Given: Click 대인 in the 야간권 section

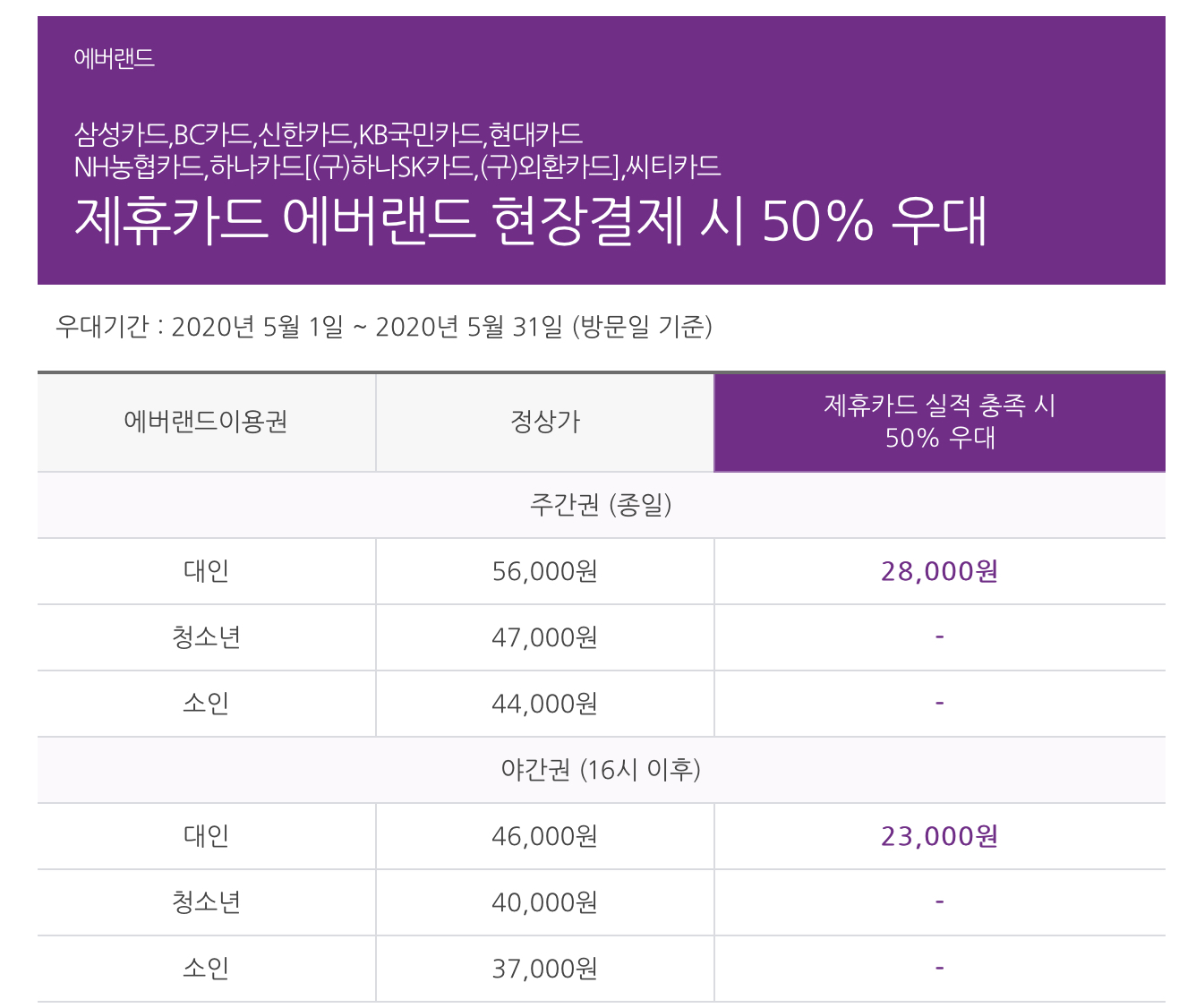Looking at the screenshot, I should tap(206, 836).
